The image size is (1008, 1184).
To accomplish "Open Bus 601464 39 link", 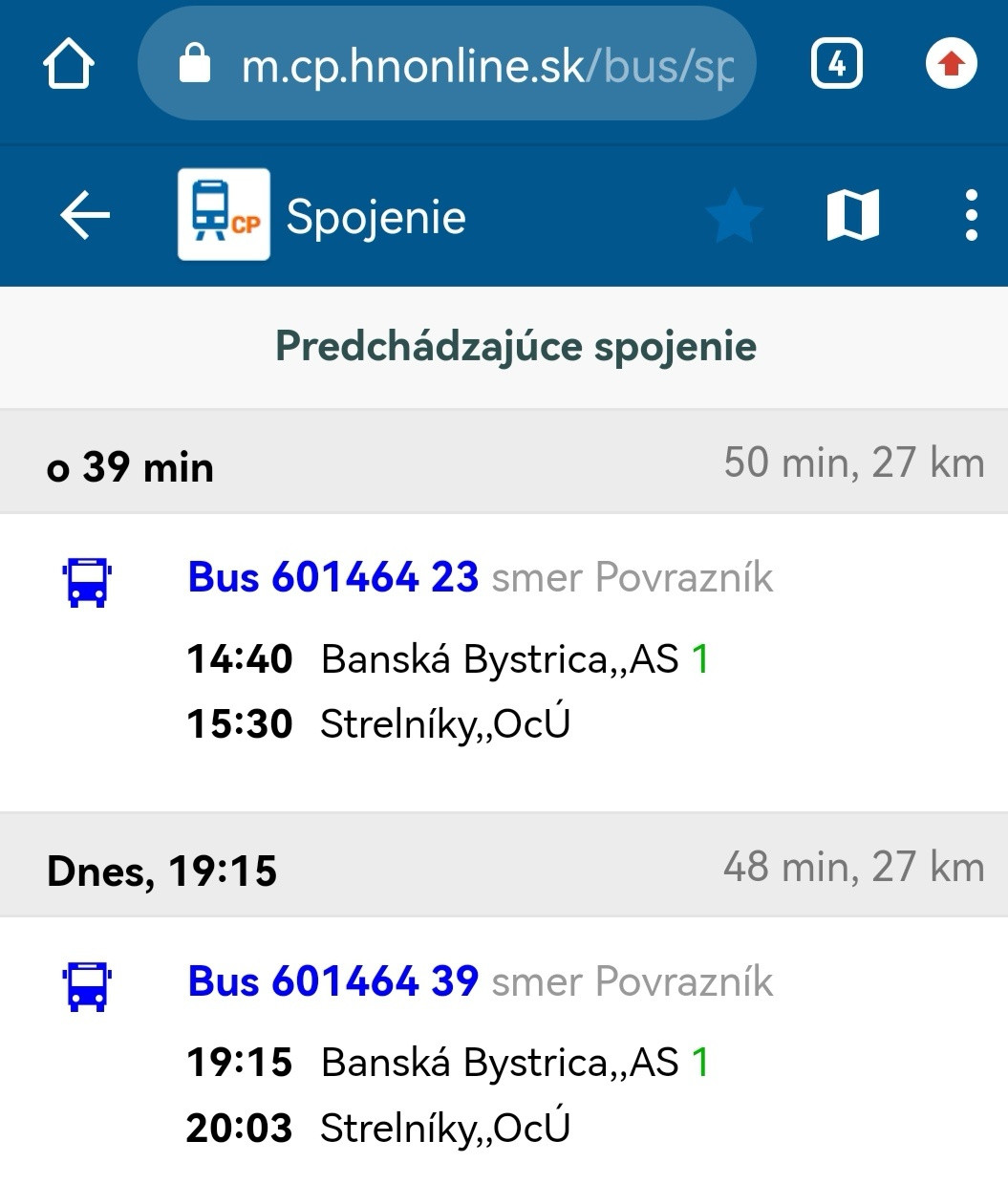I will pyautogui.click(x=332, y=981).
